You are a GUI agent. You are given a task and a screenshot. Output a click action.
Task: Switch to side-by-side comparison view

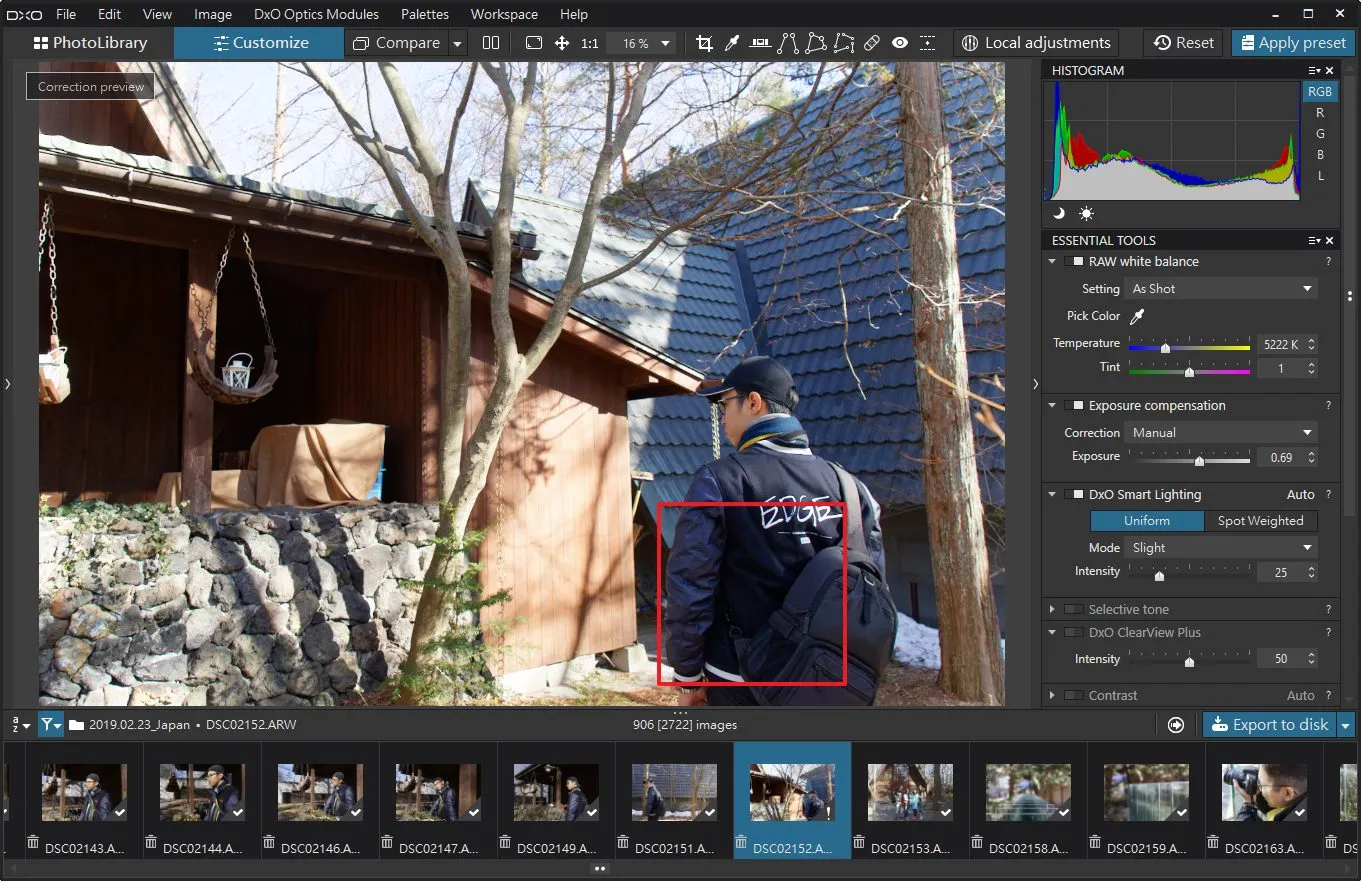click(491, 43)
